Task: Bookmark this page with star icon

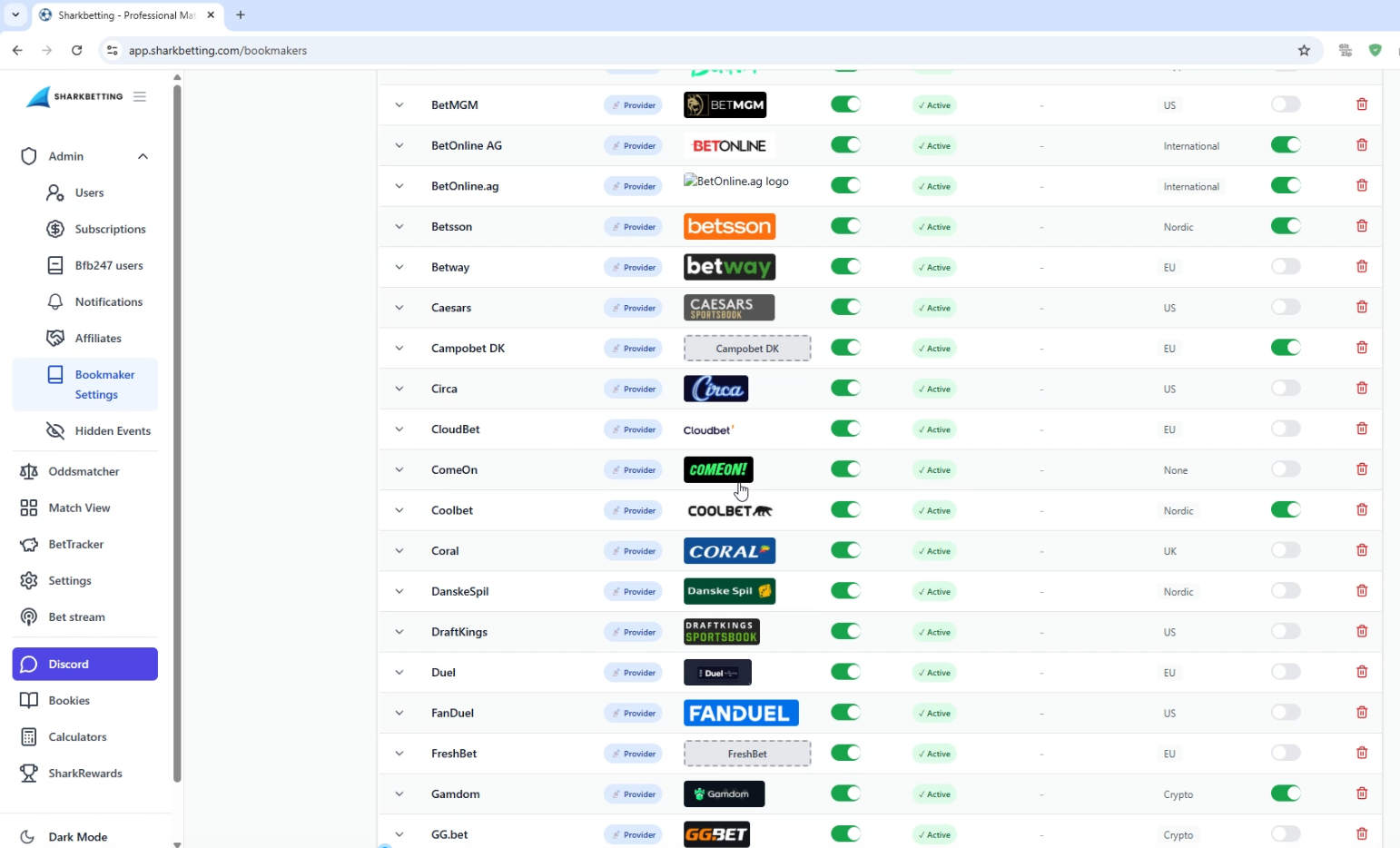Action: [1304, 50]
